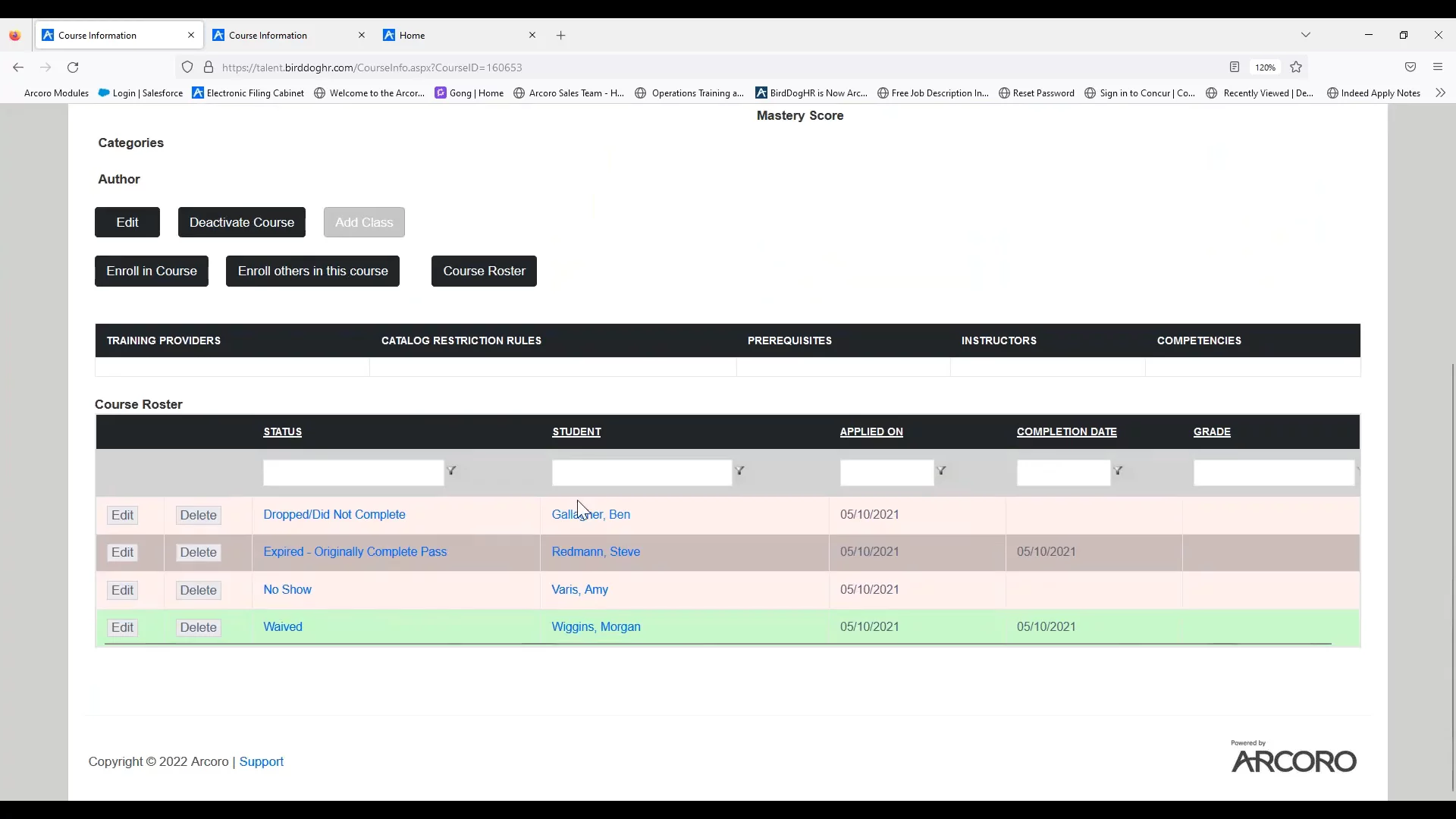Open the Redmann, Steve student link
The height and width of the screenshot is (819, 1456).
click(595, 552)
